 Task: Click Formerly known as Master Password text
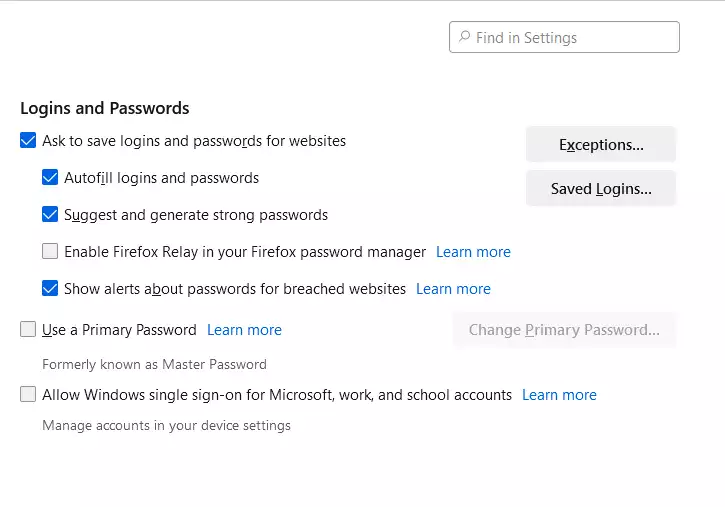tap(154, 364)
